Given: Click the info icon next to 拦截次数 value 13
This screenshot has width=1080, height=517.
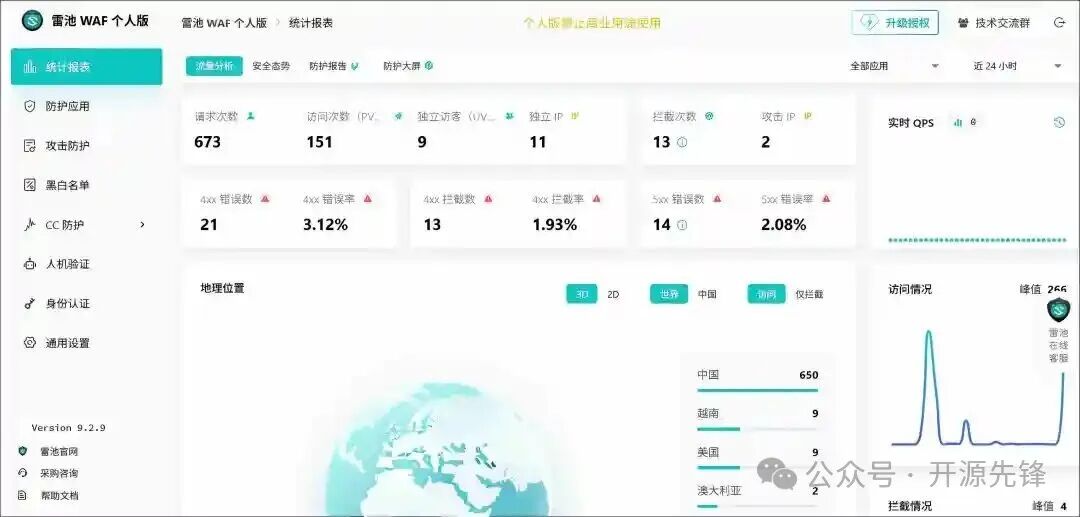Looking at the screenshot, I should tap(682, 143).
